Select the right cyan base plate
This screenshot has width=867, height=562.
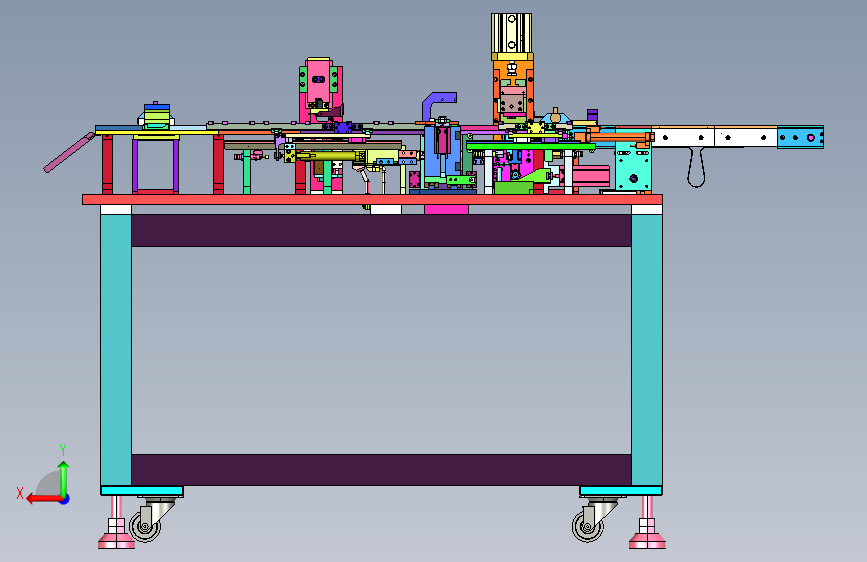(620, 491)
